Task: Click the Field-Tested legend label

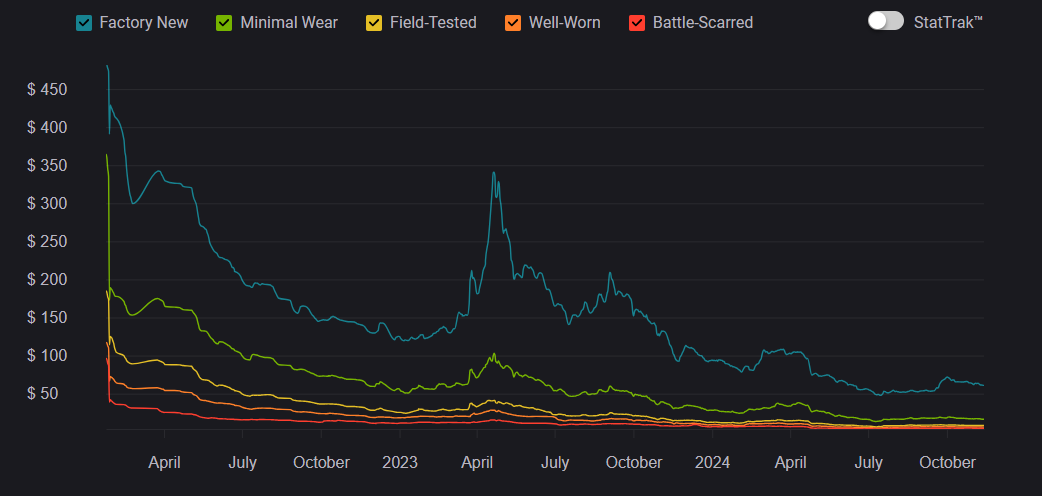Action: 433,22
